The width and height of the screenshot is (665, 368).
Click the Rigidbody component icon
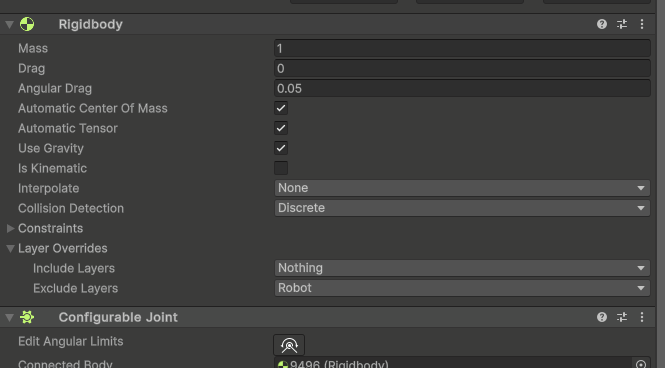tap(27, 24)
